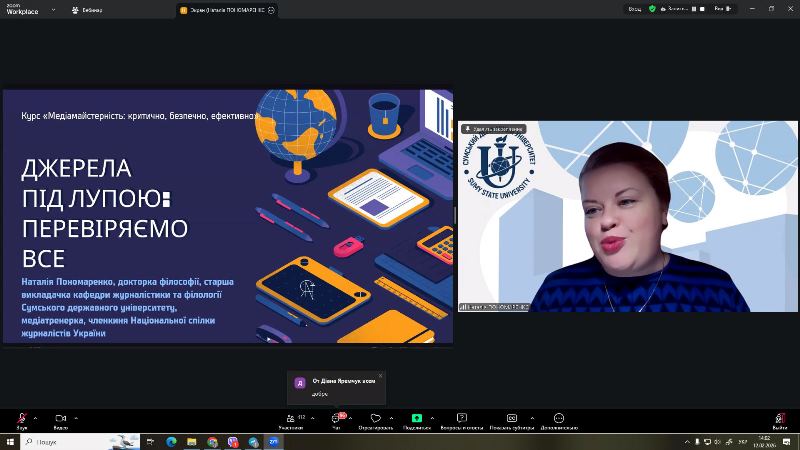Mute the microphone in Zoom toolbar
The height and width of the screenshot is (450, 800).
22,418
